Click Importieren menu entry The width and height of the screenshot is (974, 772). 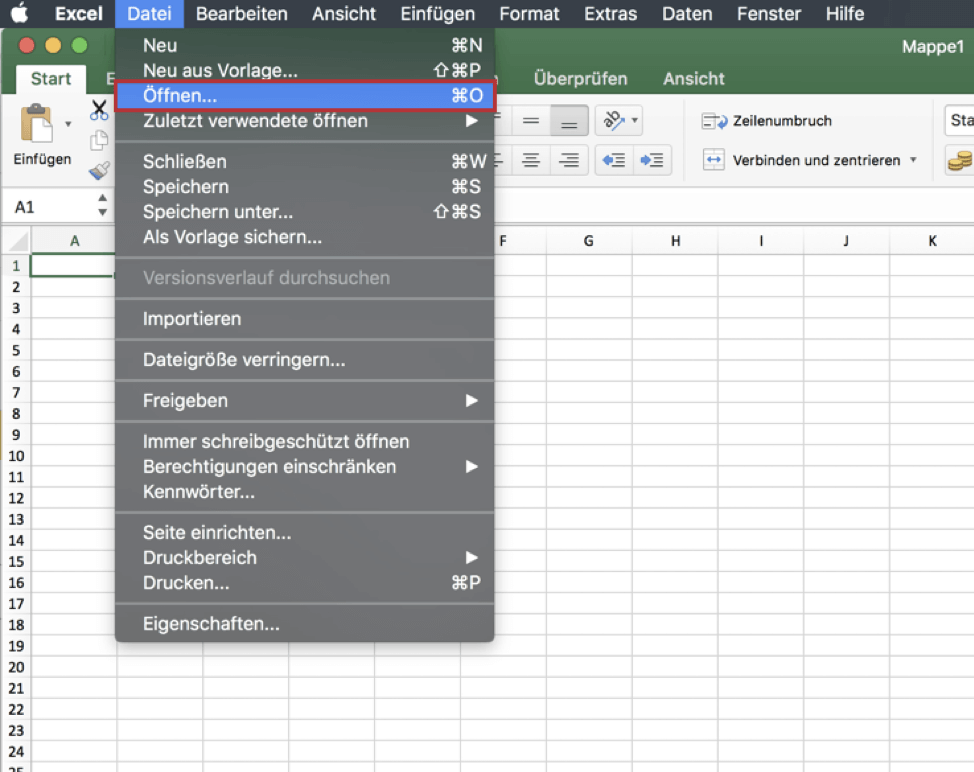point(304,319)
